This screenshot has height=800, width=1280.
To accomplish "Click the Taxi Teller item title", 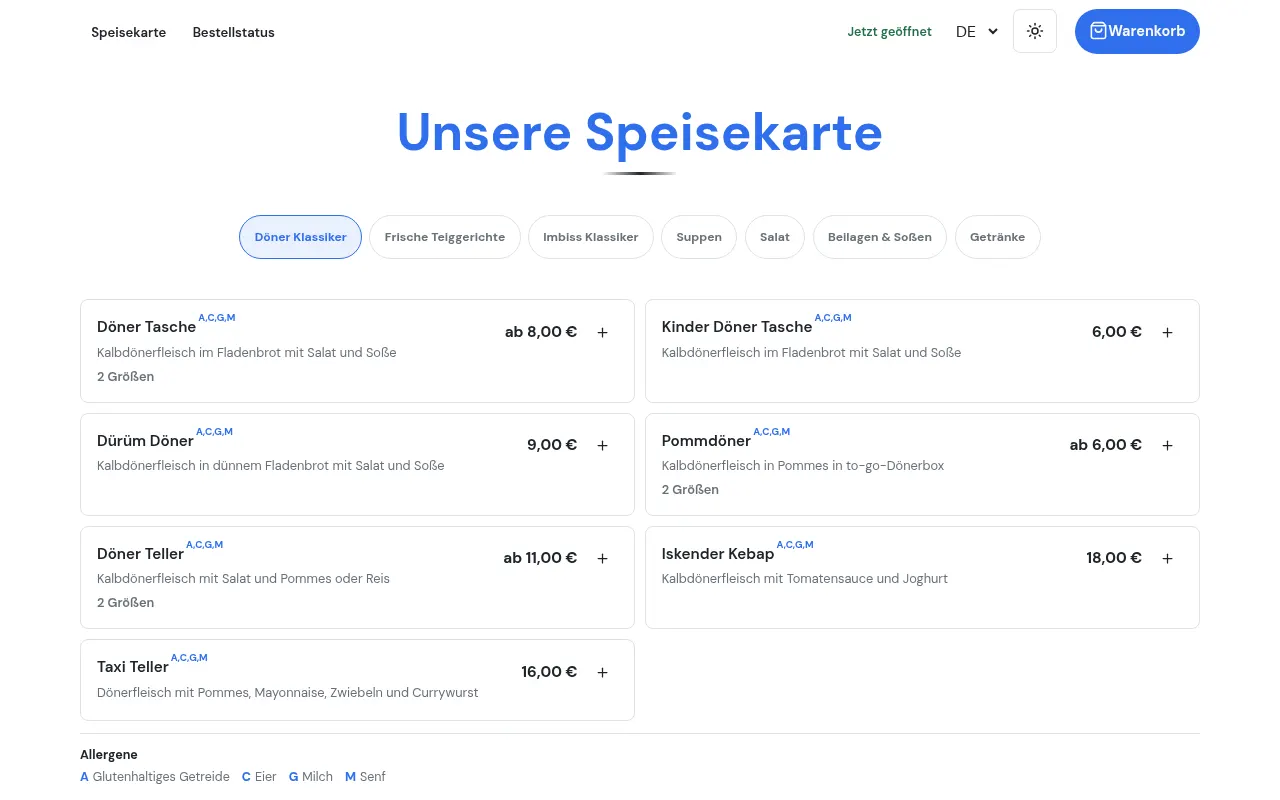I will [133, 667].
